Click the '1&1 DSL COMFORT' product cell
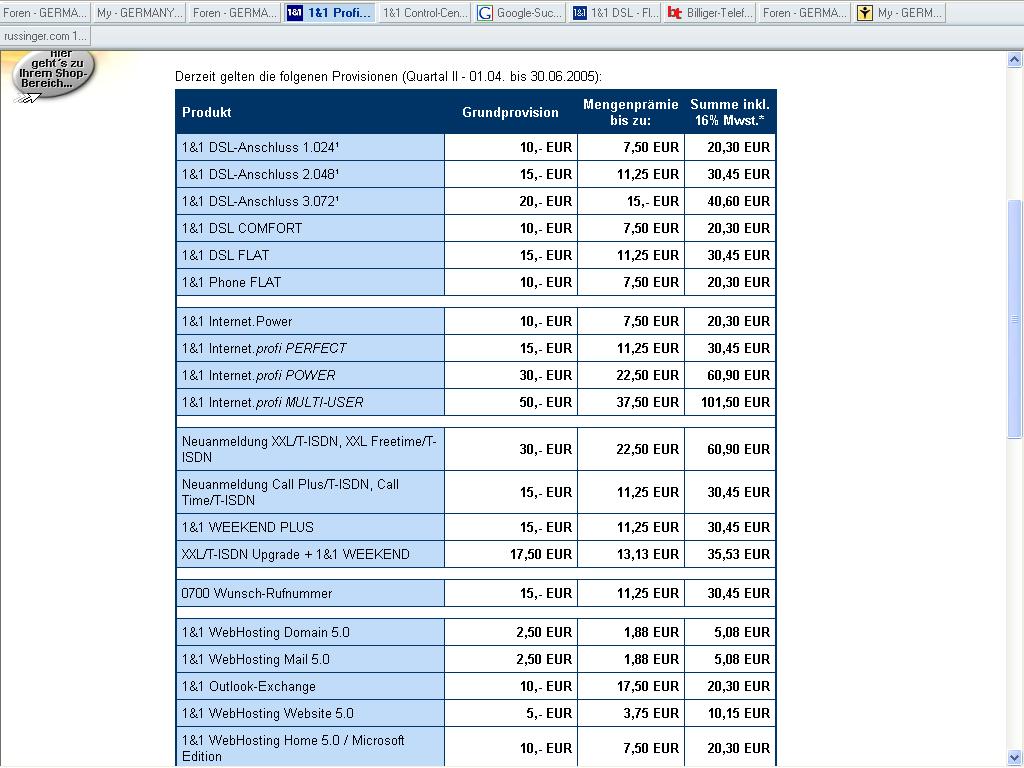 [x=310, y=229]
